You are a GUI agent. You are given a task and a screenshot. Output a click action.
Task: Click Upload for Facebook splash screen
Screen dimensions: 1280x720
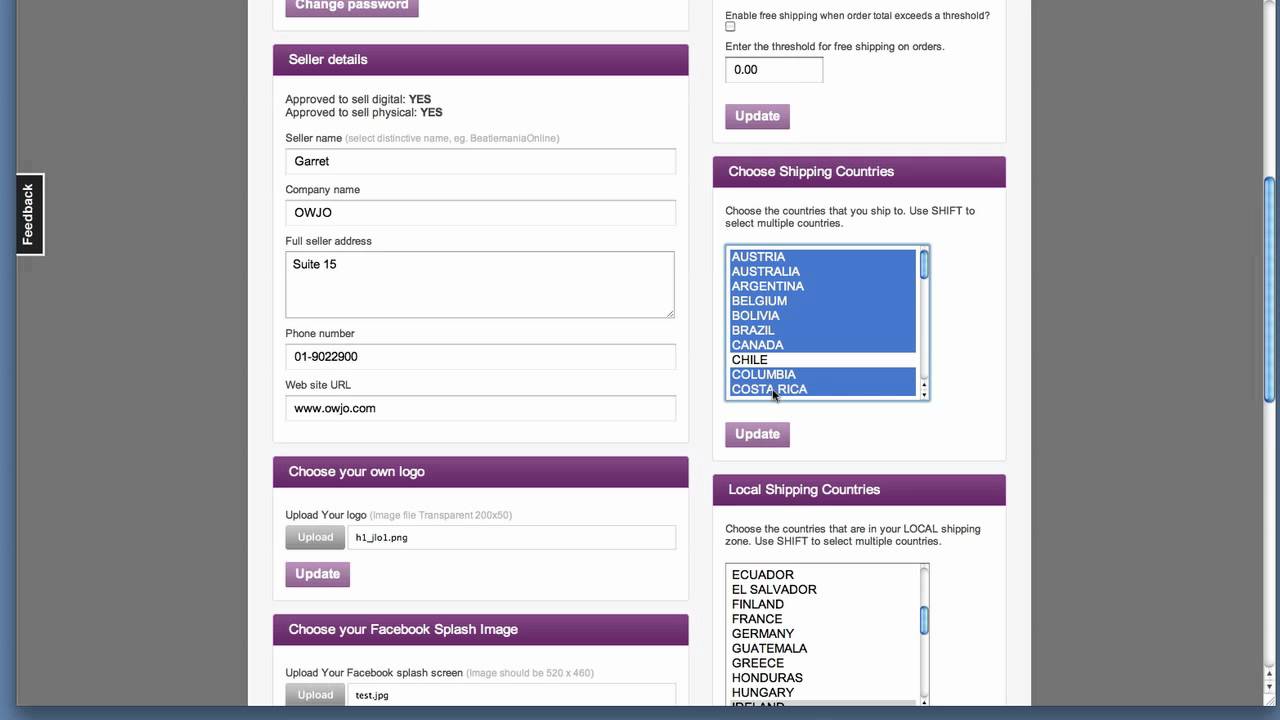point(315,695)
